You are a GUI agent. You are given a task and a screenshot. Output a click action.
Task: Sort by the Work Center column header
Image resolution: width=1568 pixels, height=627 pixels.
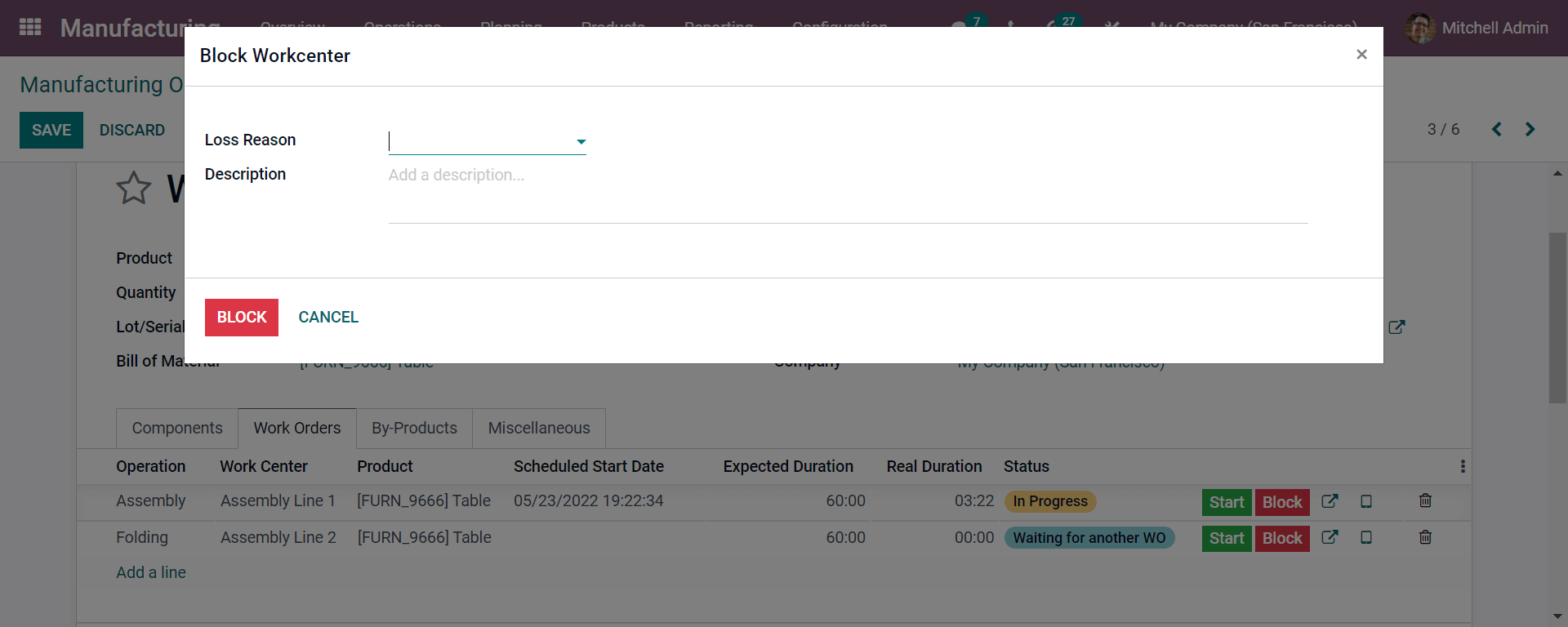coord(264,466)
